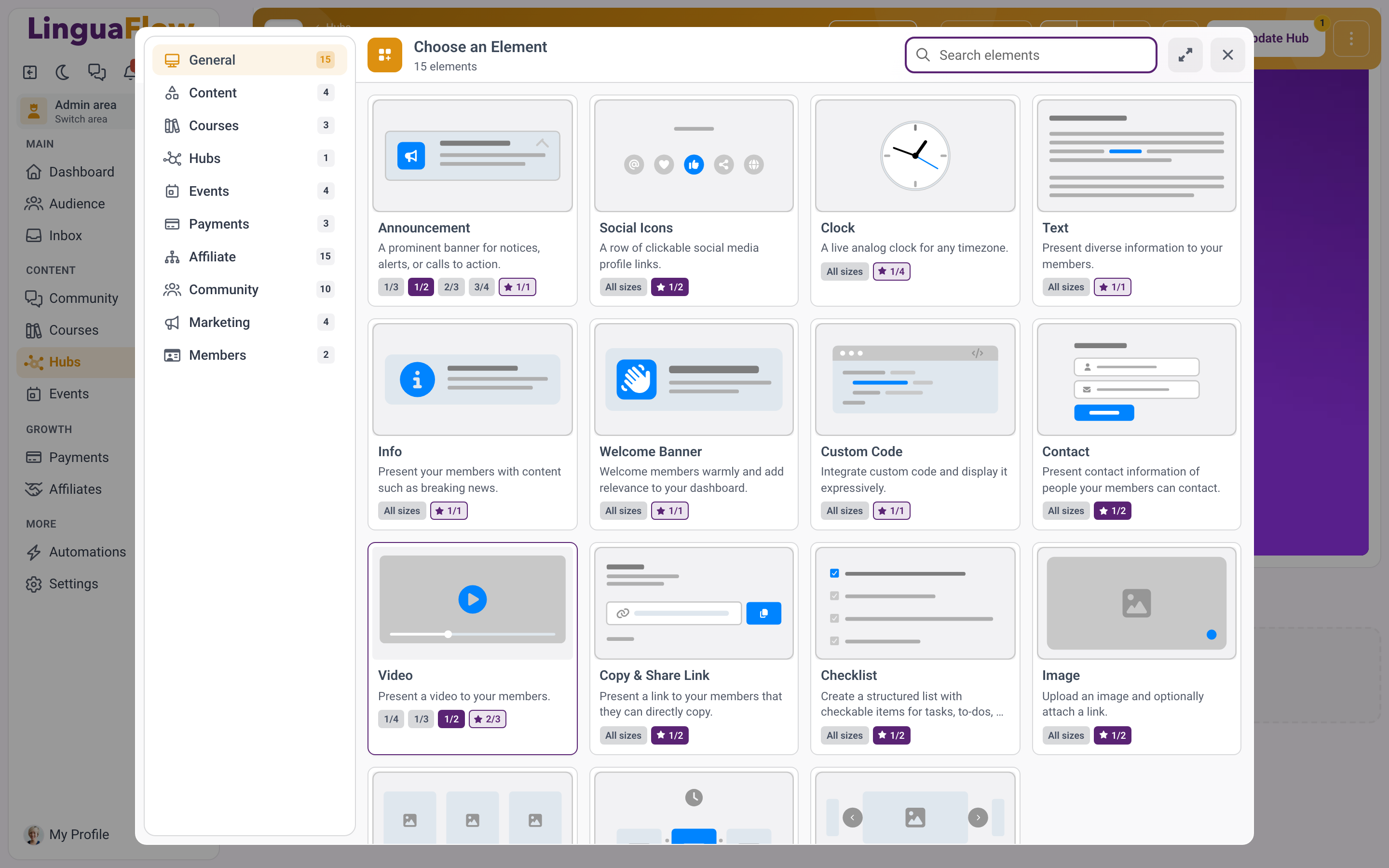Choose the Copy & Share Link element
This screenshot has width=1389, height=868.
[694, 649]
